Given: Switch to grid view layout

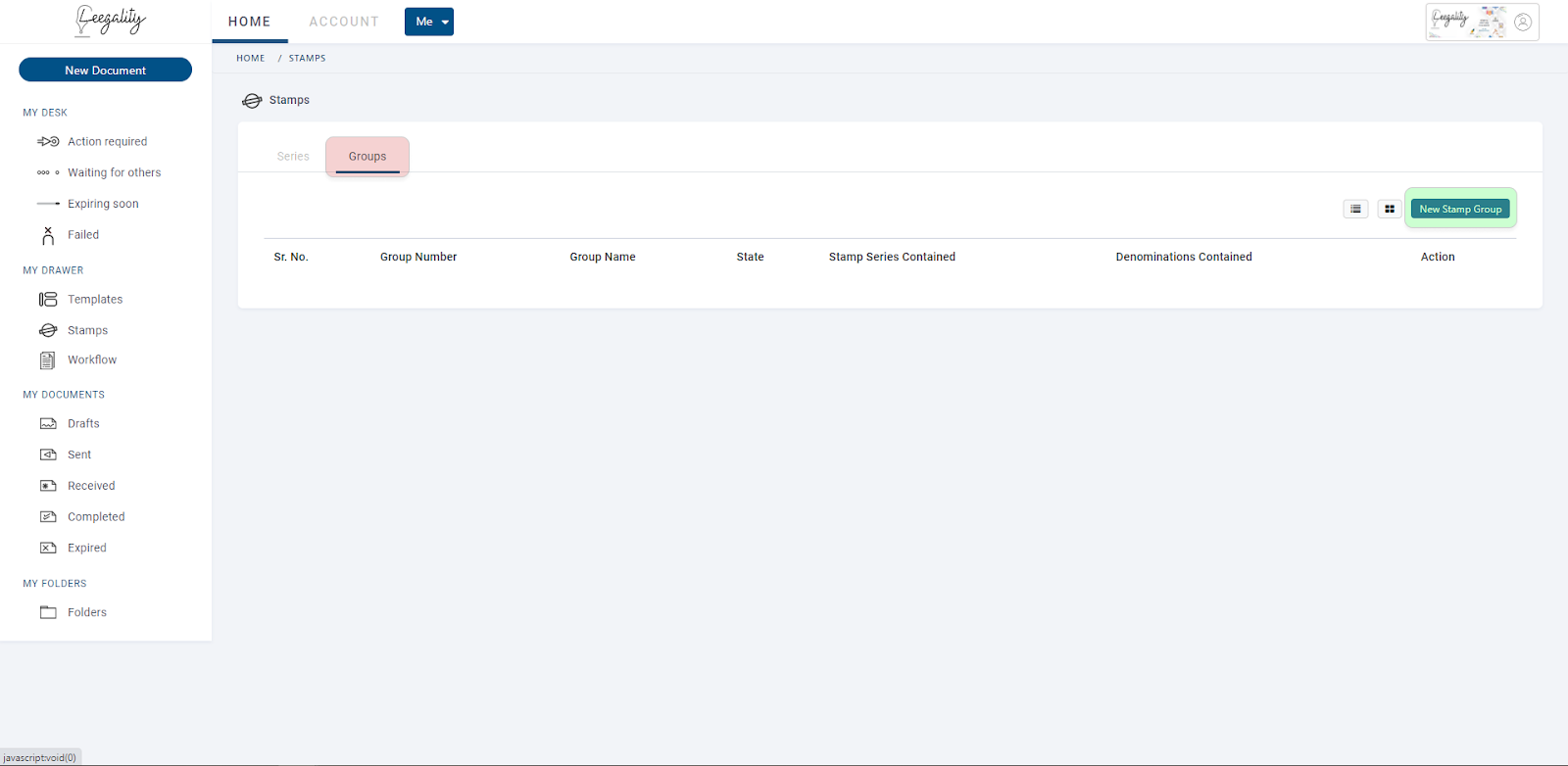Looking at the screenshot, I should tap(1390, 209).
